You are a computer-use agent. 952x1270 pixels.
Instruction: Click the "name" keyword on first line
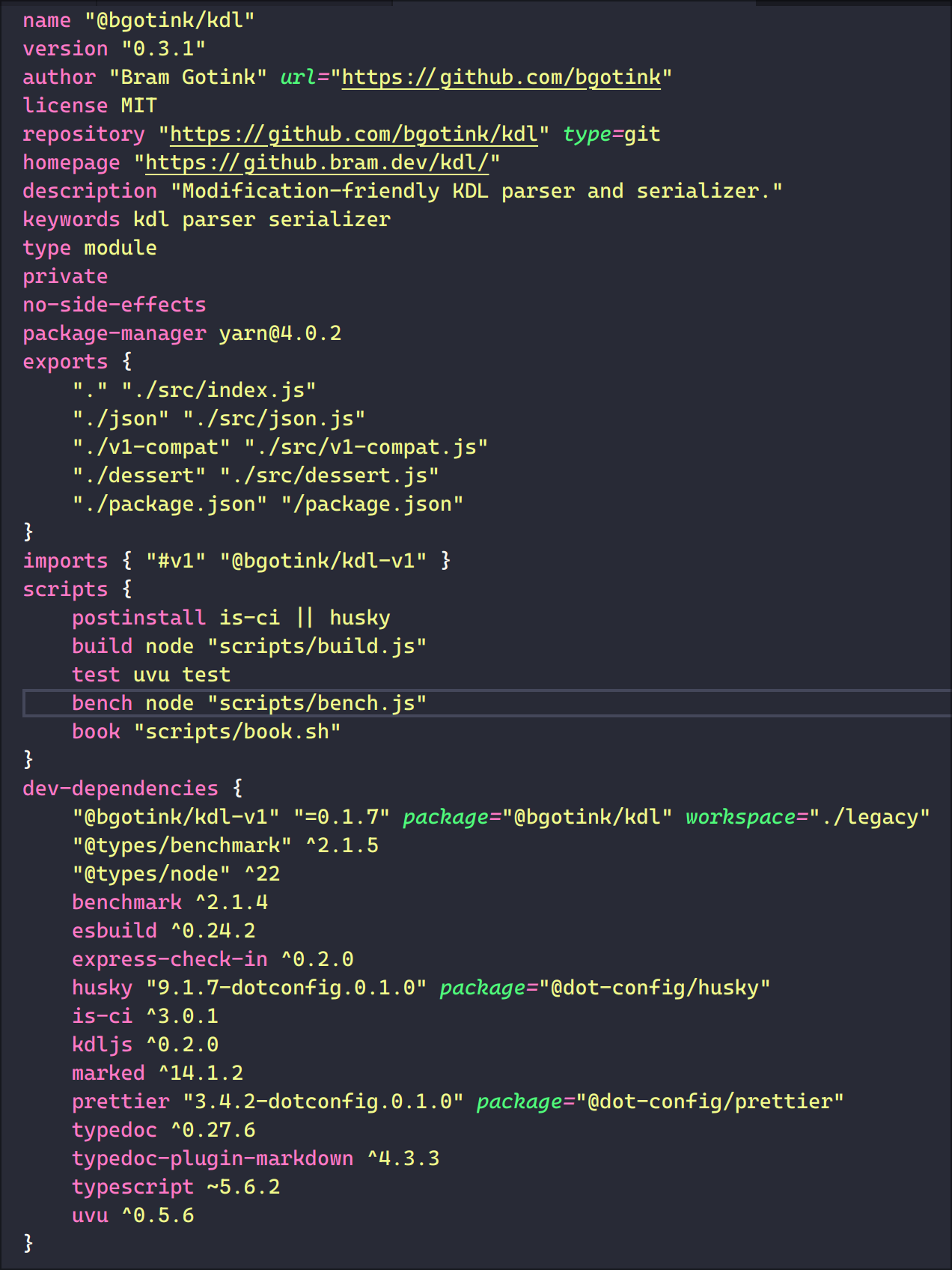pos(46,20)
